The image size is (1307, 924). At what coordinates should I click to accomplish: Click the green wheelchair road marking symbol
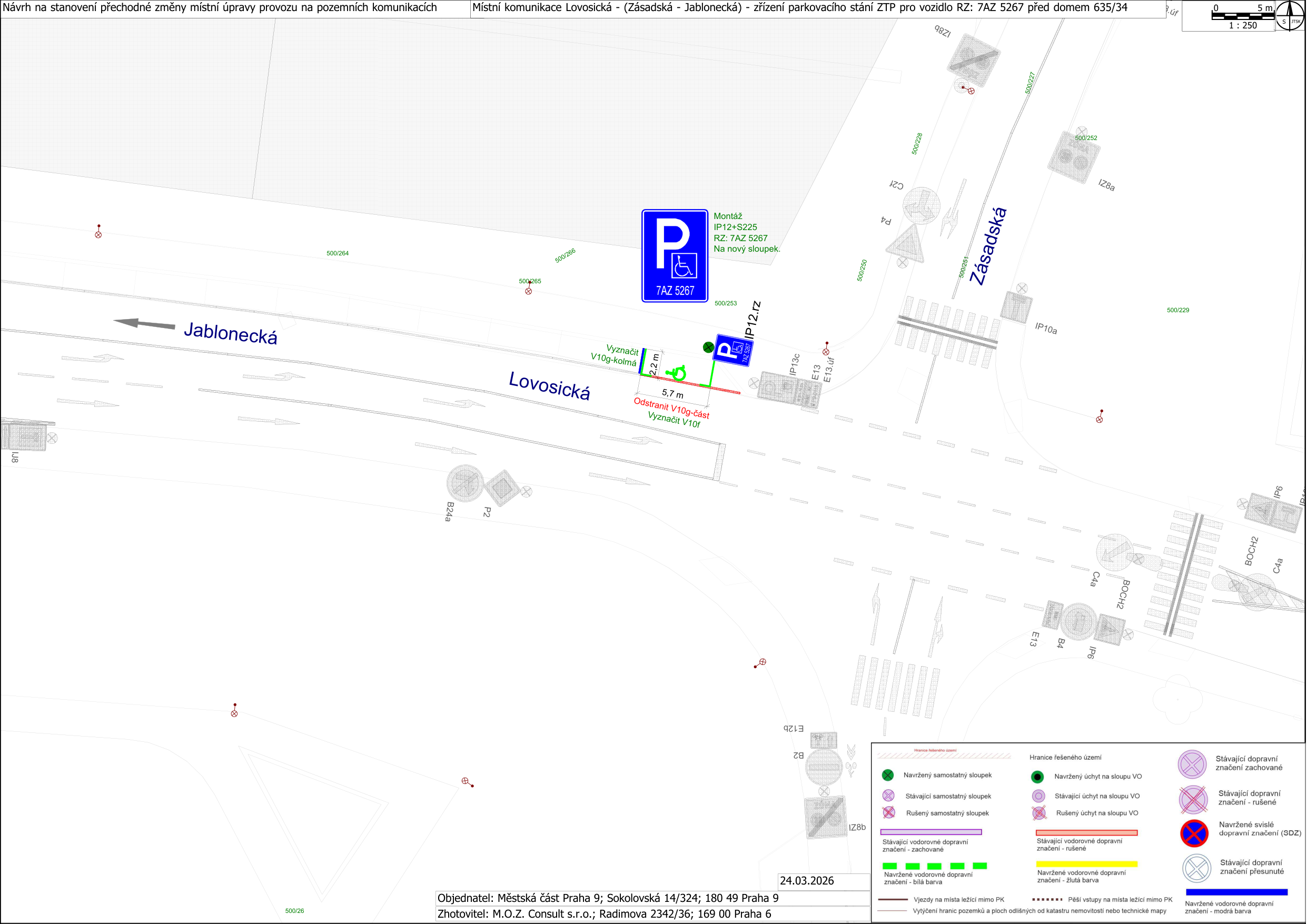pos(677,373)
